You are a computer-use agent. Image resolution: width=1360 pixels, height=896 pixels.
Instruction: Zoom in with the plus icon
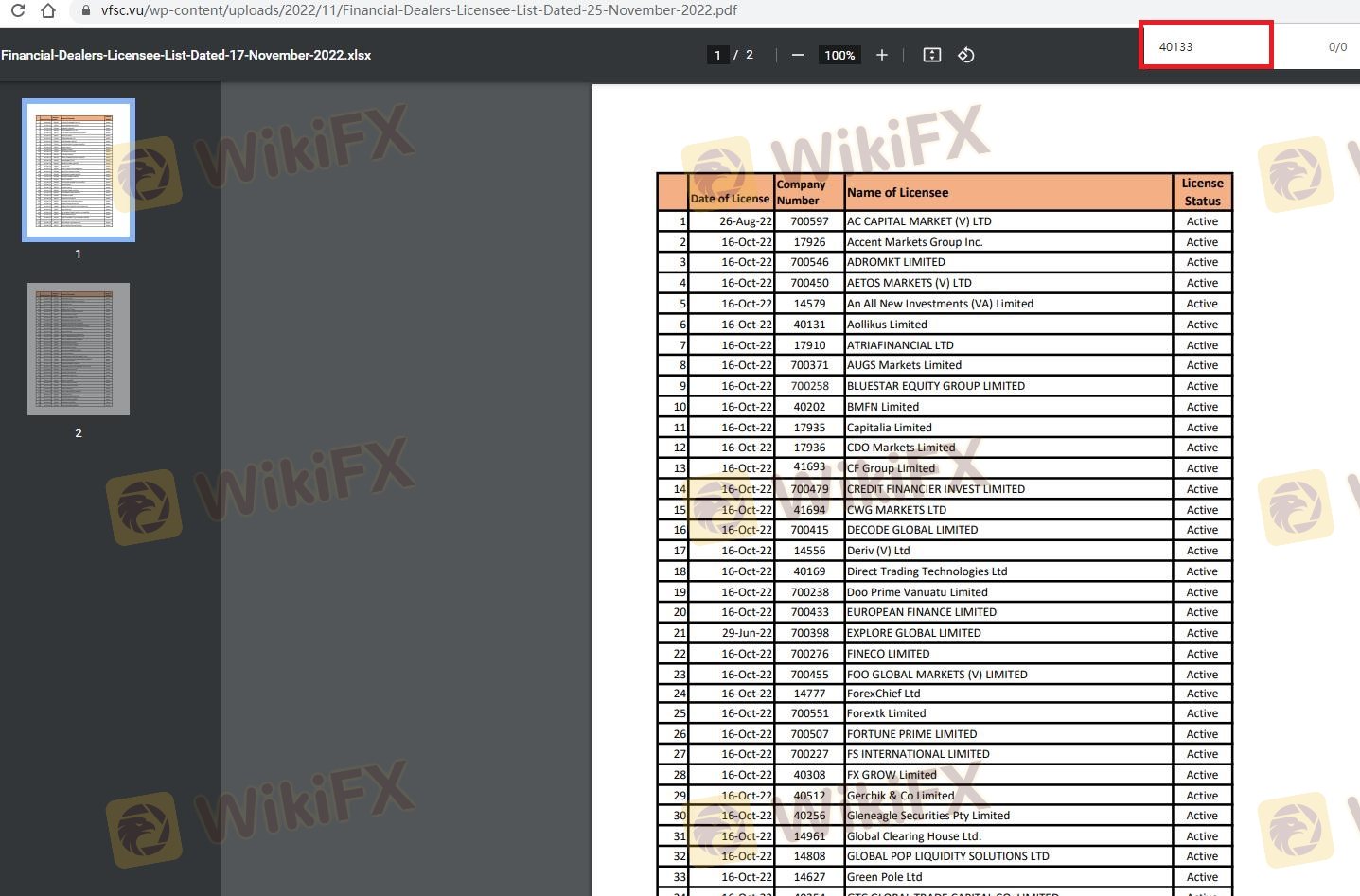[x=881, y=55]
